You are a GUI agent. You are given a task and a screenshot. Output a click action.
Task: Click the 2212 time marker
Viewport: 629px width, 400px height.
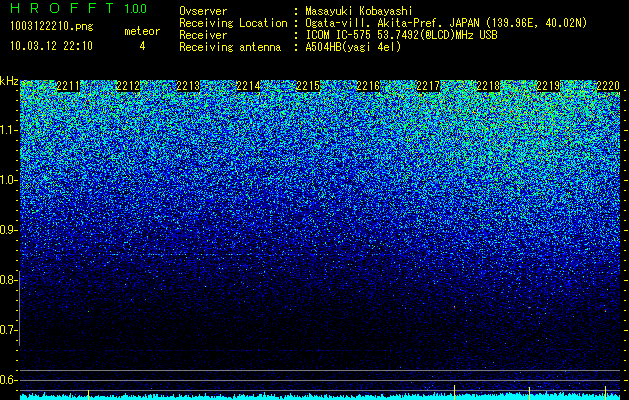click(128, 86)
